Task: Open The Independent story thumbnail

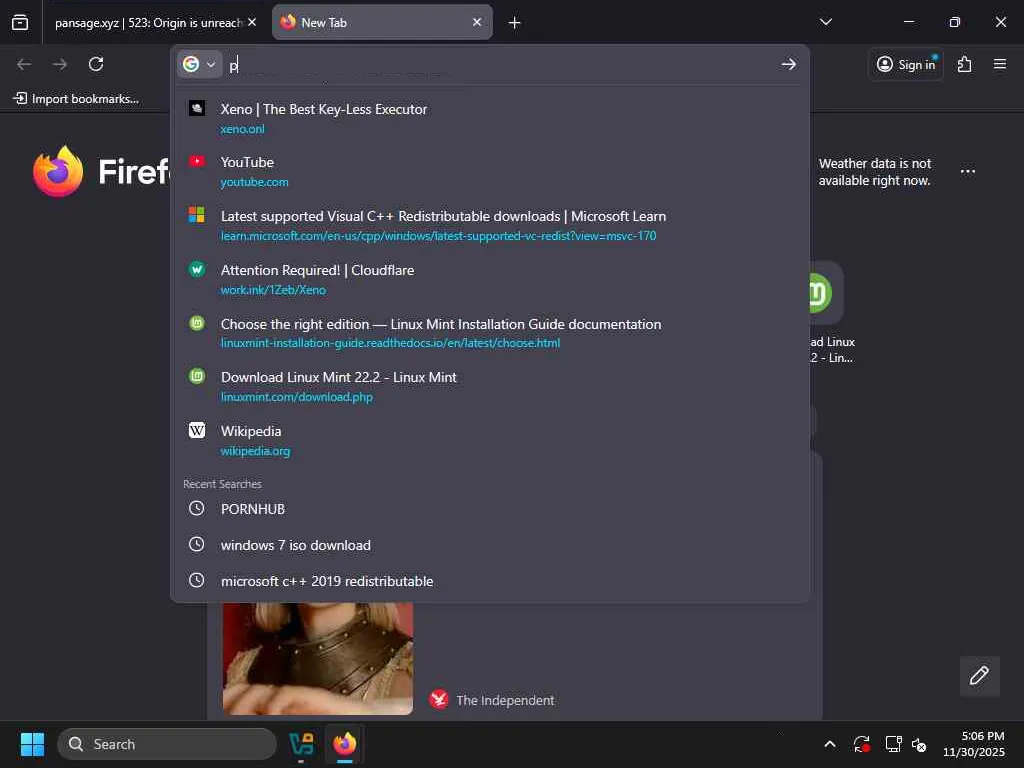Action: point(317,658)
